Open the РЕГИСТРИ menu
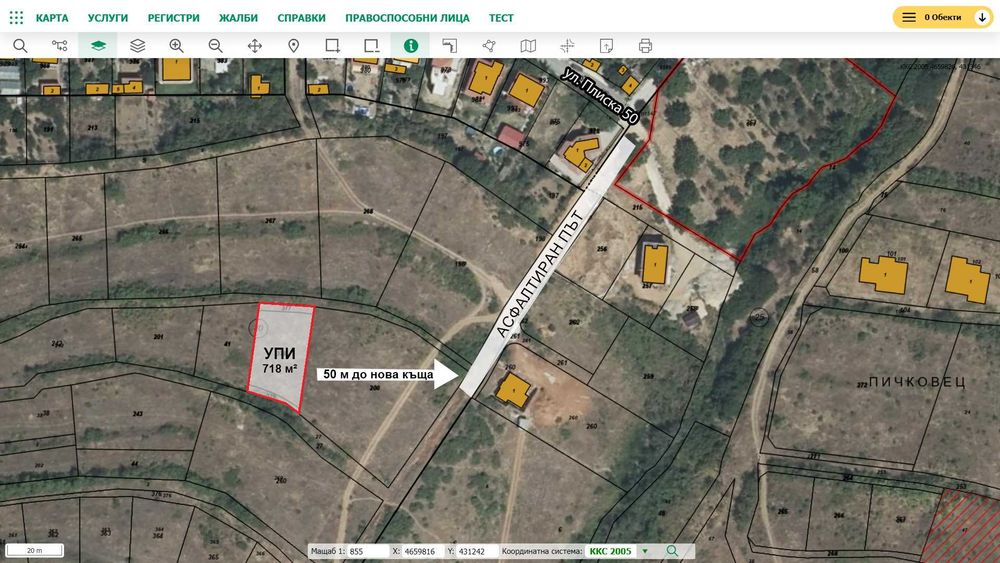1000x563 pixels. pos(173,18)
